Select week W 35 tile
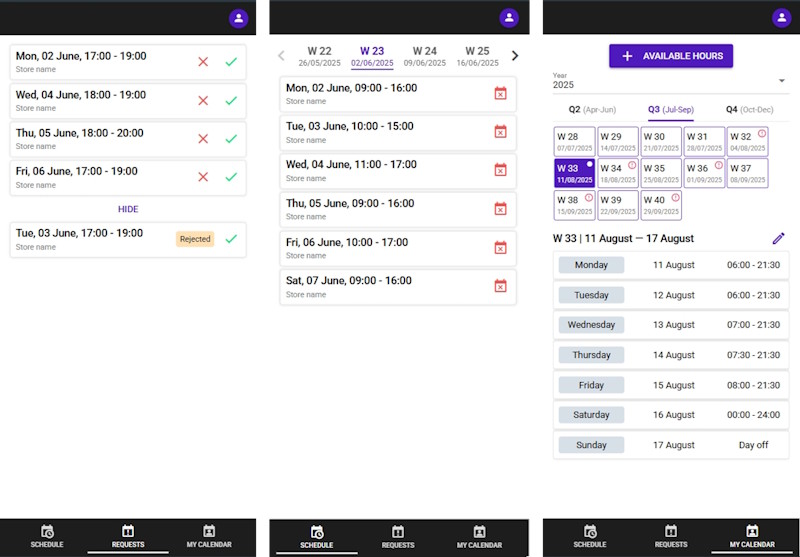The height and width of the screenshot is (557, 800). point(661,173)
